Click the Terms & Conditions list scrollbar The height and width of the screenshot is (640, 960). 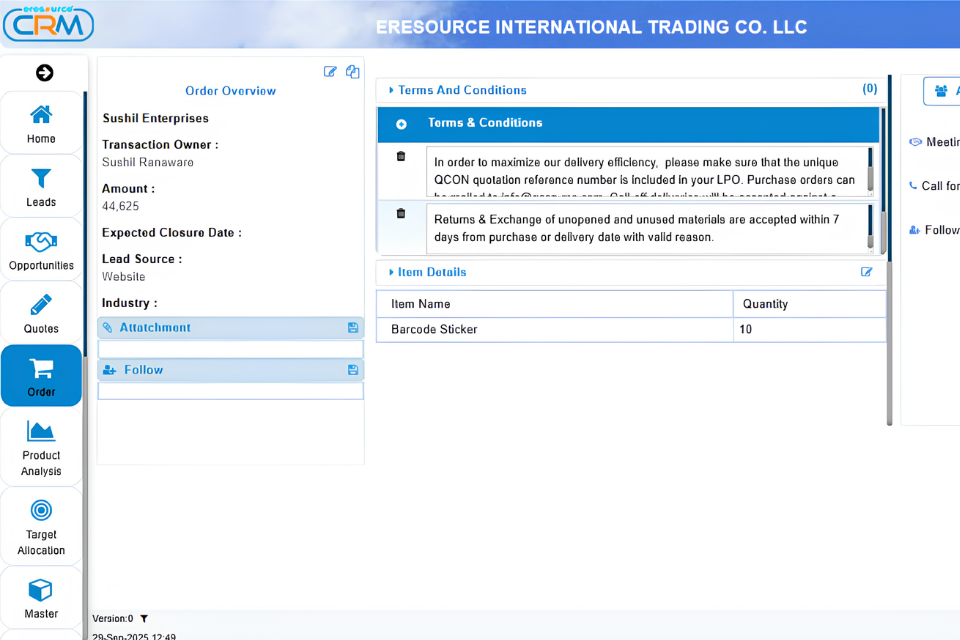pos(883,181)
